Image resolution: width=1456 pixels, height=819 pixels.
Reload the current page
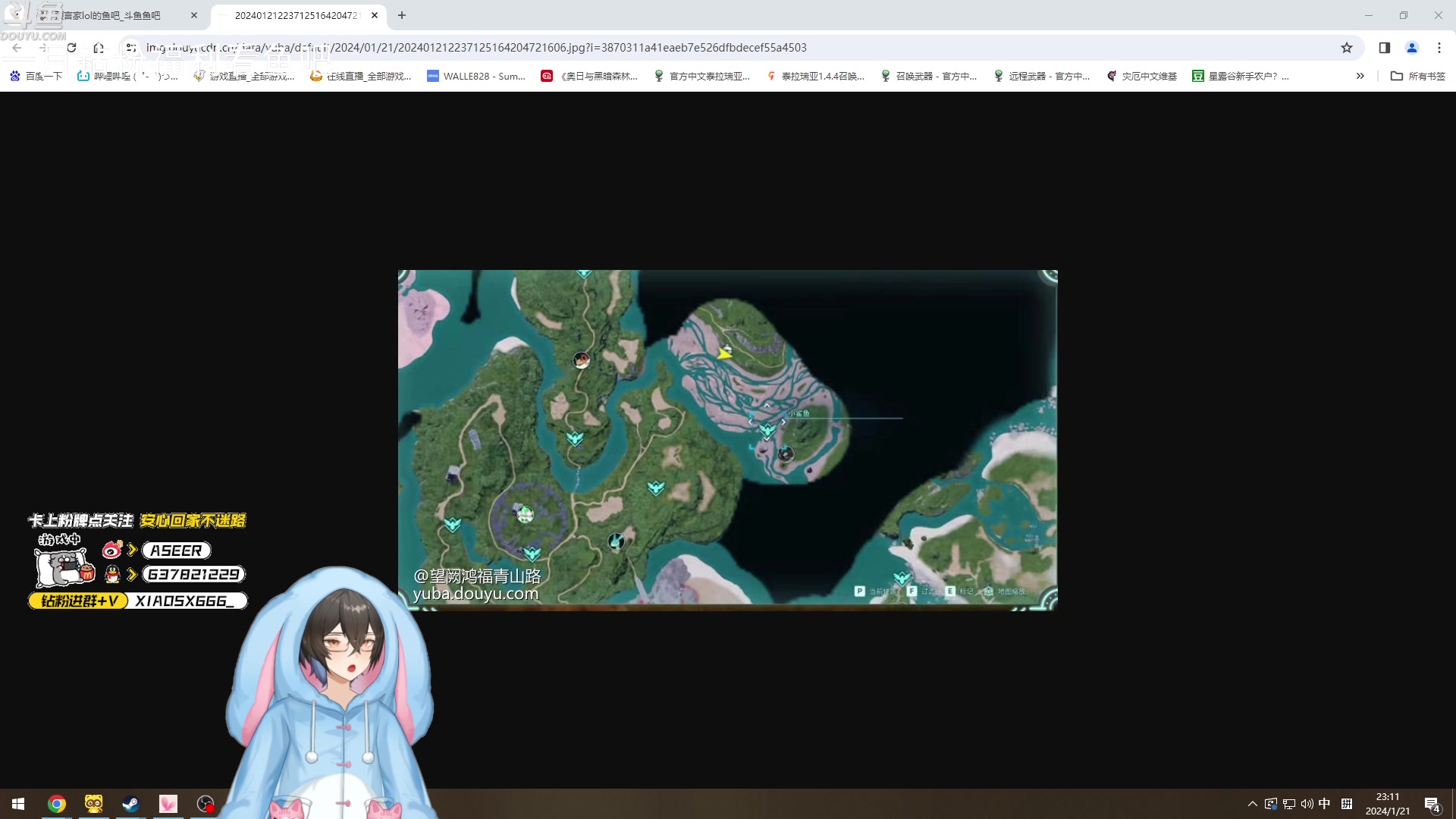[71, 48]
